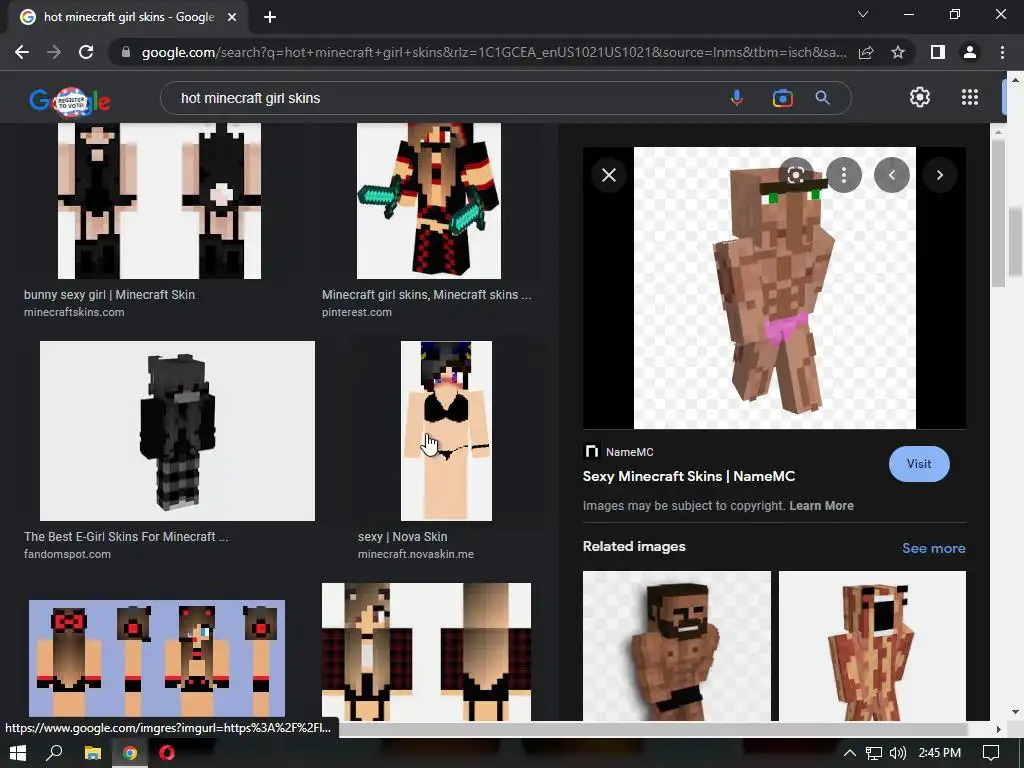
Task: Open the bearded skin related image
Action: 677,646
